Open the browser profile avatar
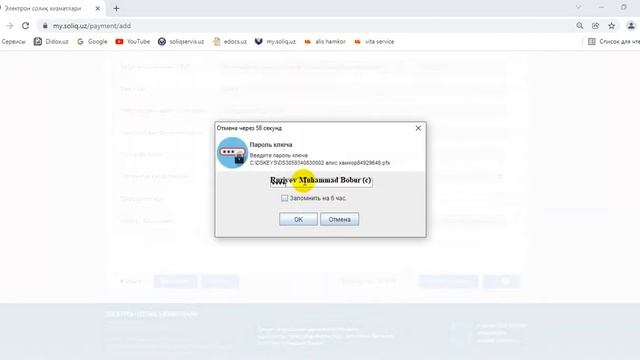Image resolution: width=640 pixels, height=360 pixels. coord(631,26)
